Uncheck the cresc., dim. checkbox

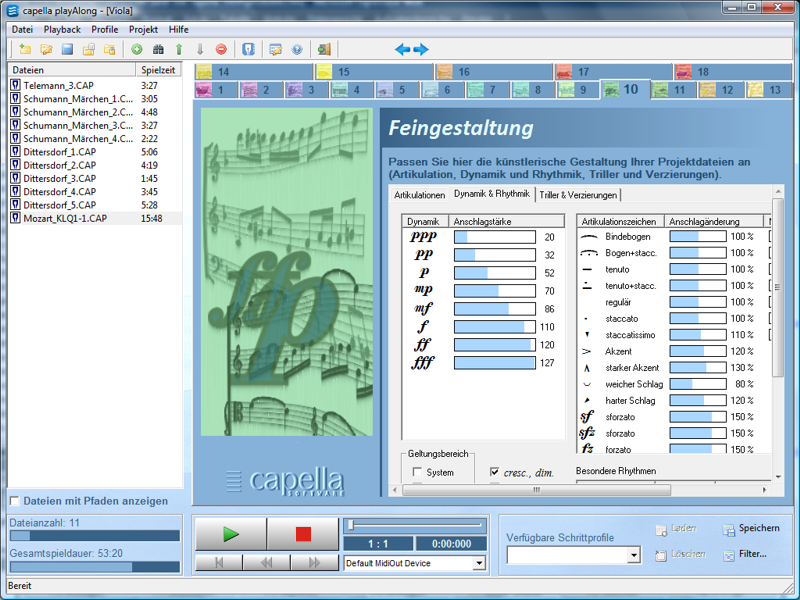coord(494,472)
